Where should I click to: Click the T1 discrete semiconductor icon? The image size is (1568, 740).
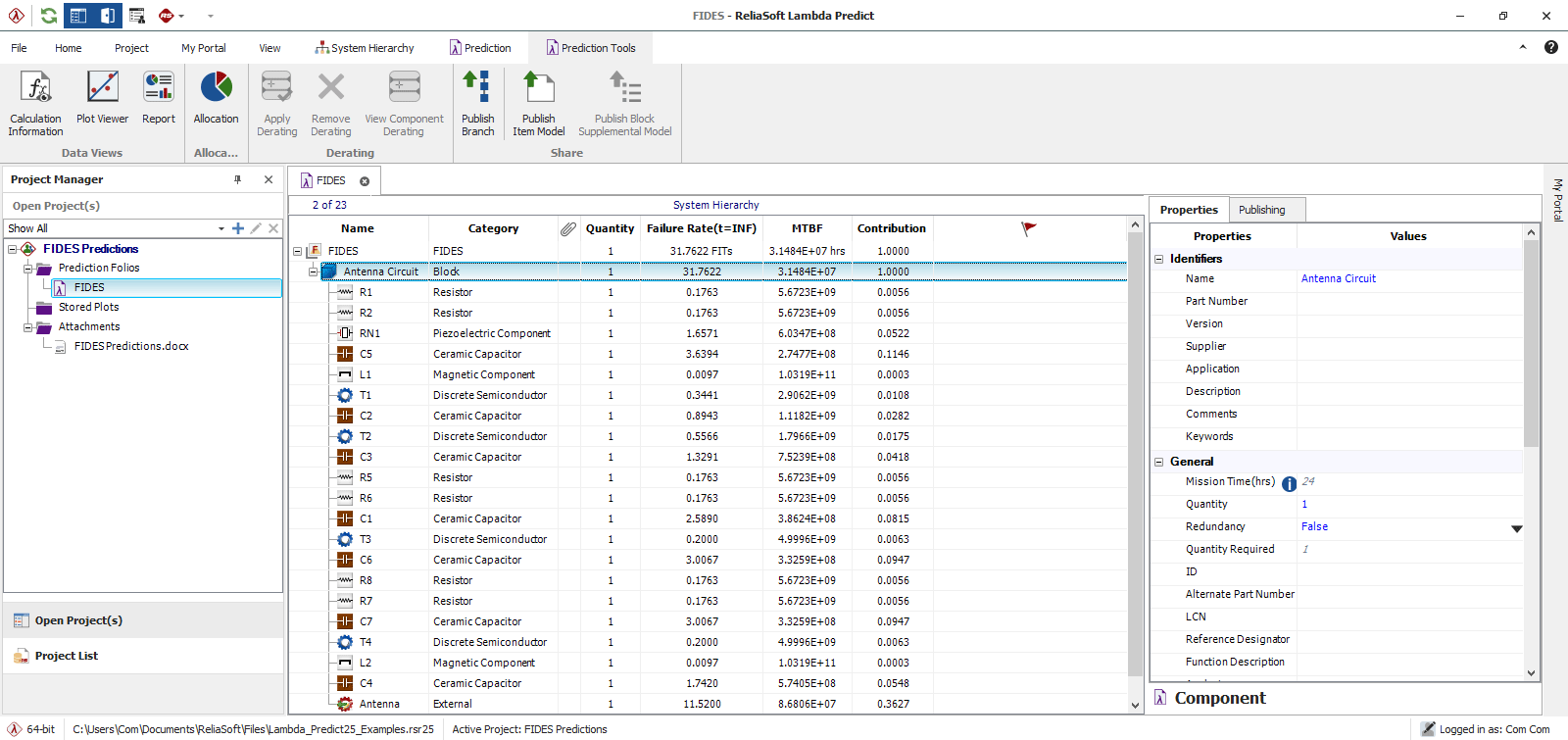[345, 395]
